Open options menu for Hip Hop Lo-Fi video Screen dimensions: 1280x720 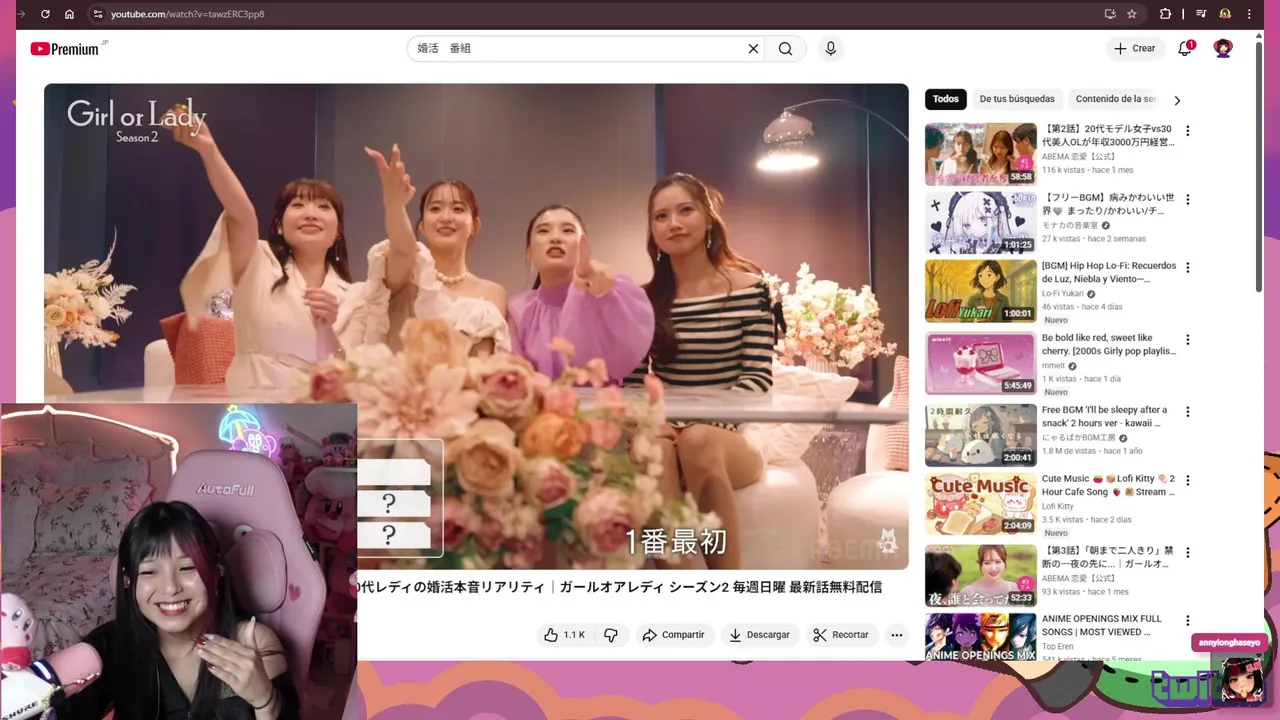click(x=1188, y=268)
